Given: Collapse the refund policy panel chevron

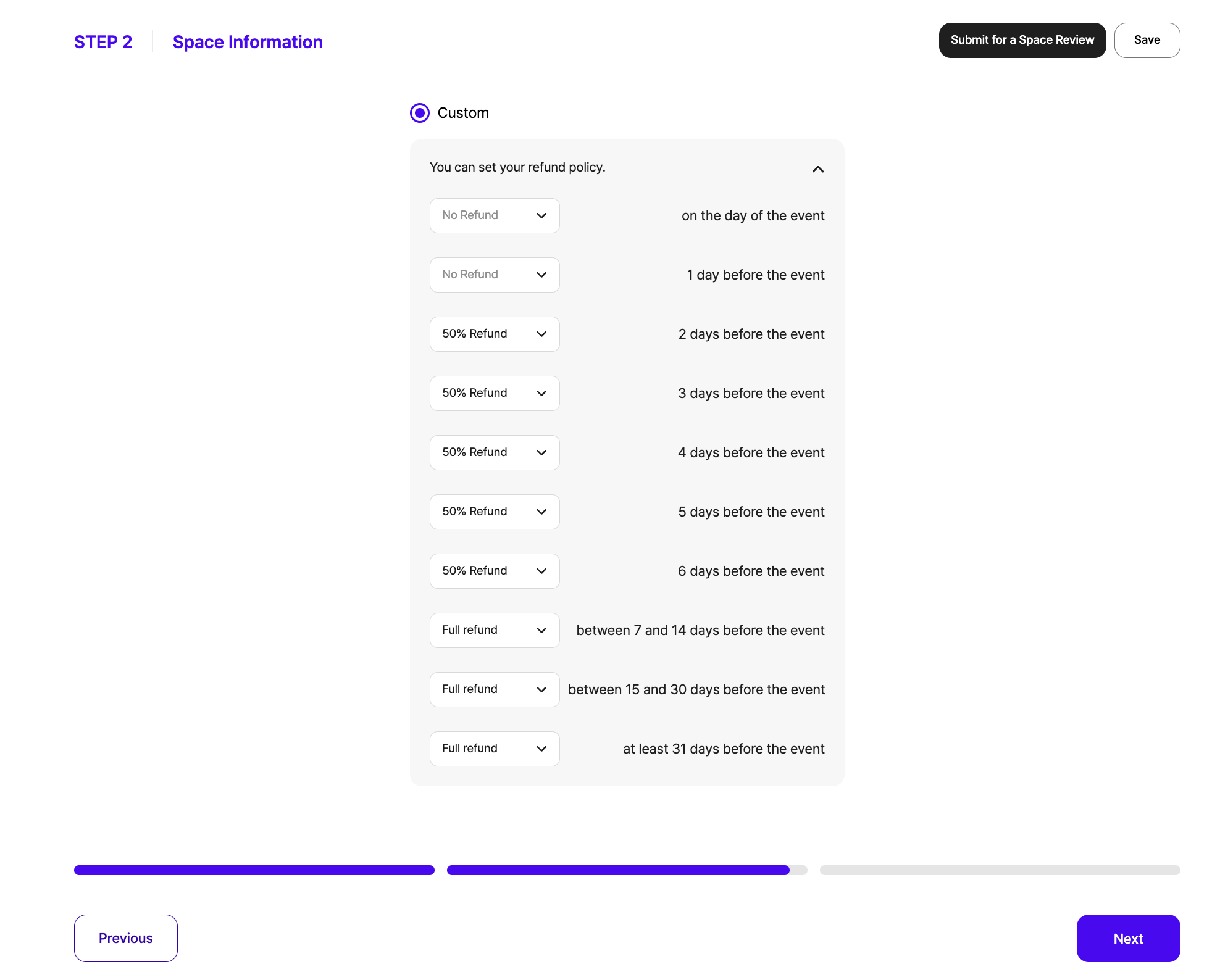Looking at the screenshot, I should (x=818, y=169).
